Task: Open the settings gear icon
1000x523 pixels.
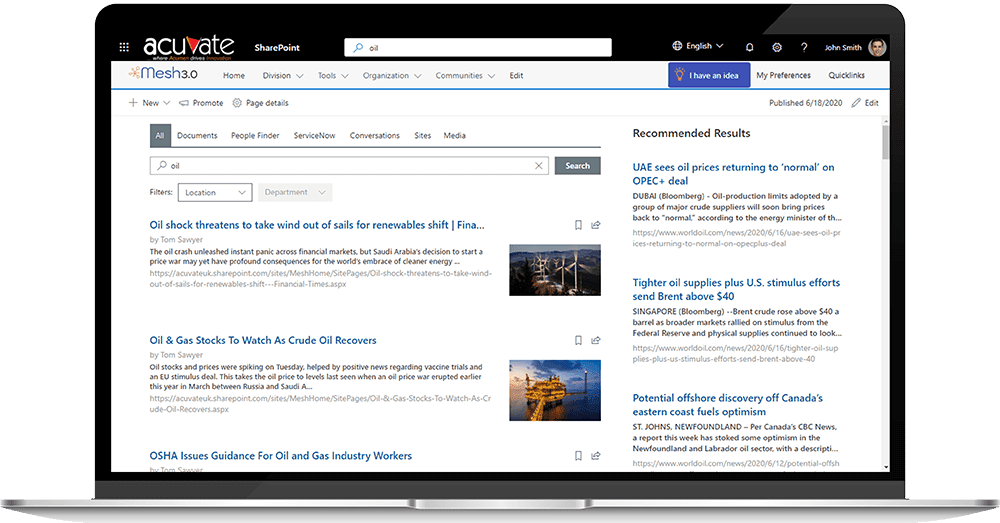Action: click(777, 47)
